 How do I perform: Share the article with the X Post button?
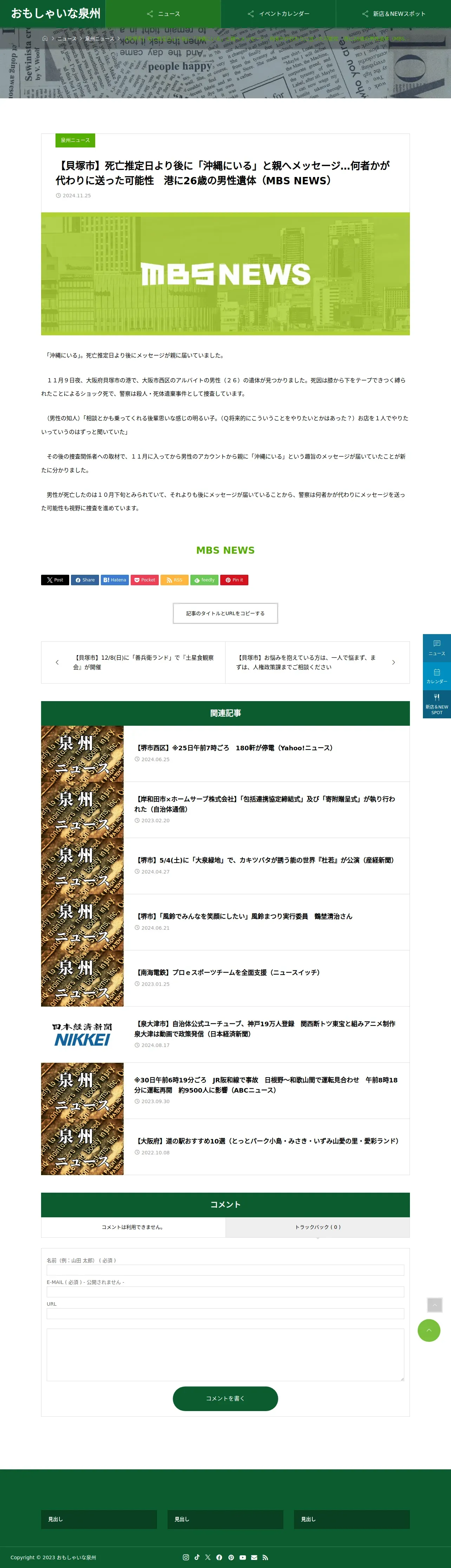coord(55,580)
